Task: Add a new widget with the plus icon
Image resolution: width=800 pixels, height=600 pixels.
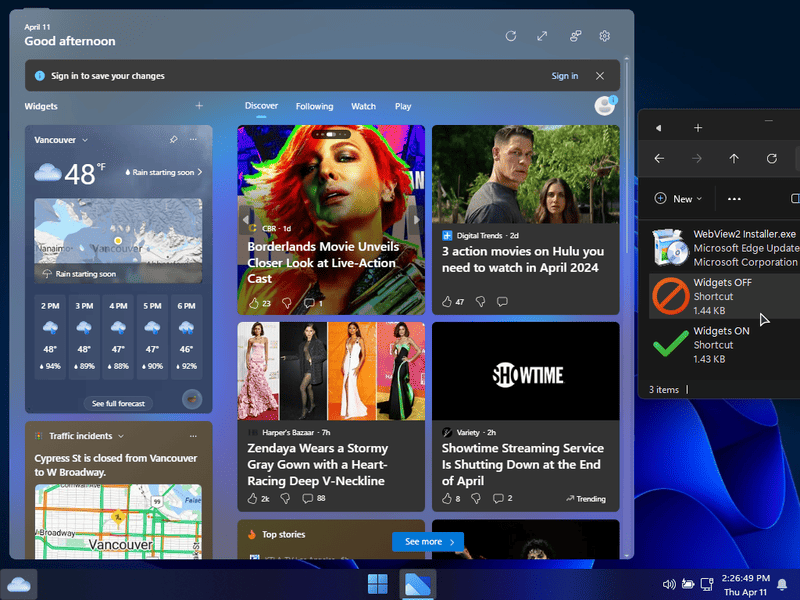Action: pyautogui.click(x=199, y=106)
